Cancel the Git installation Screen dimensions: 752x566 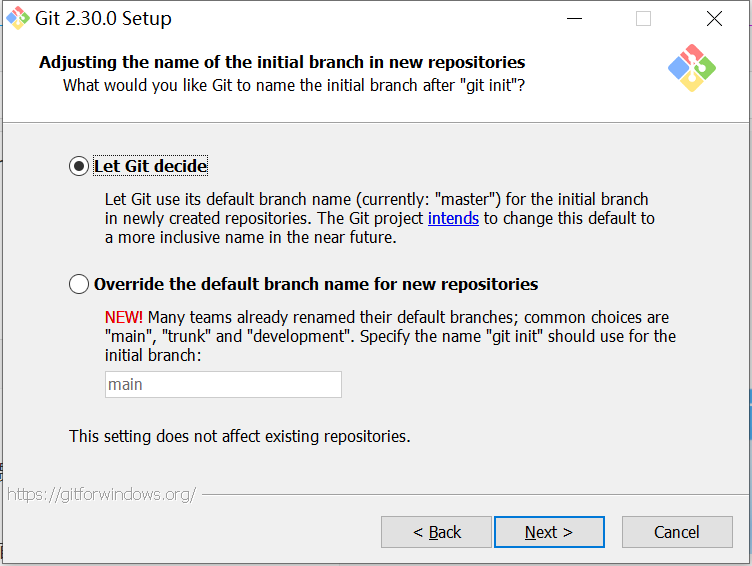coord(676,532)
